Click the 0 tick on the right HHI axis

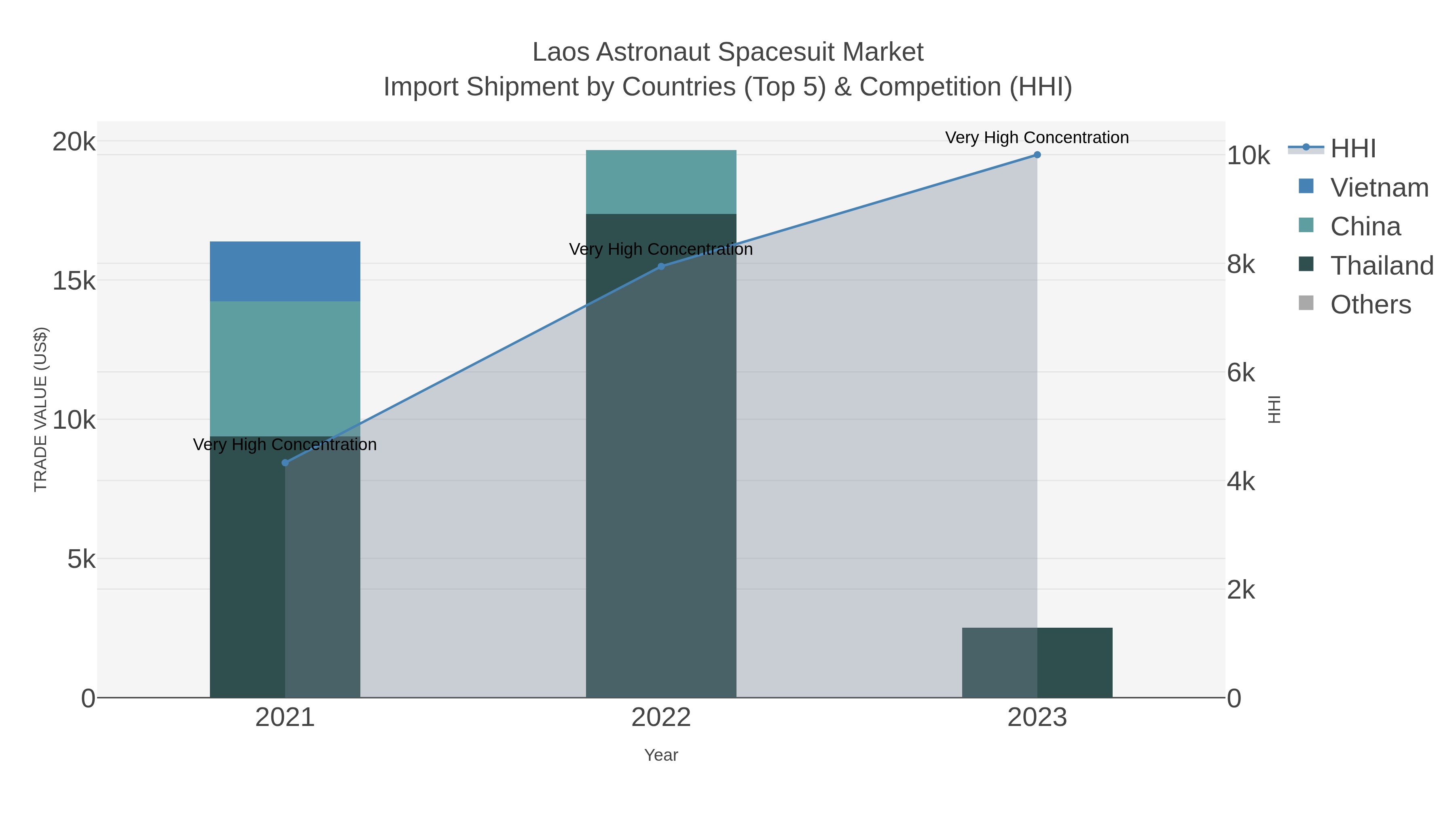(1234, 698)
